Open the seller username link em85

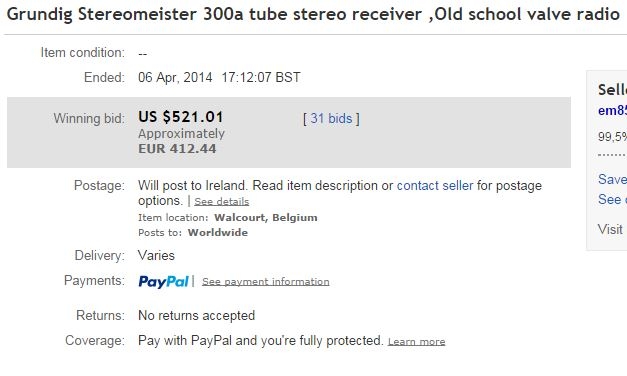point(612,110)
